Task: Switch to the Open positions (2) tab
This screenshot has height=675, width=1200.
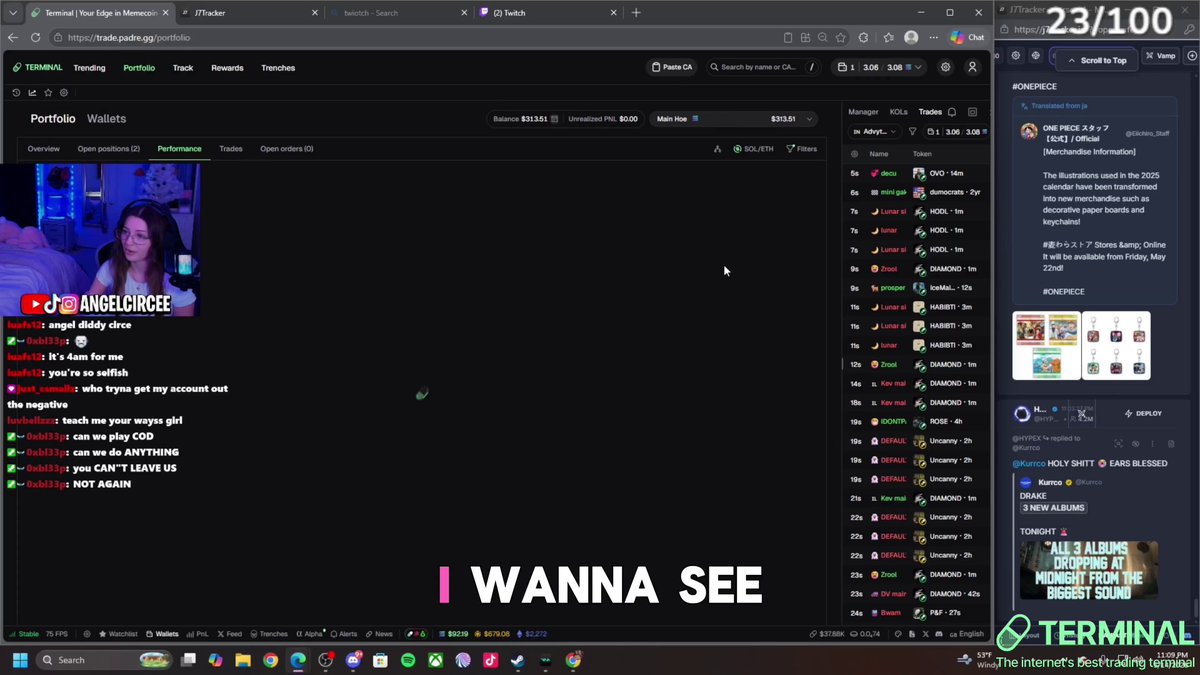Action: click(109, 149)
